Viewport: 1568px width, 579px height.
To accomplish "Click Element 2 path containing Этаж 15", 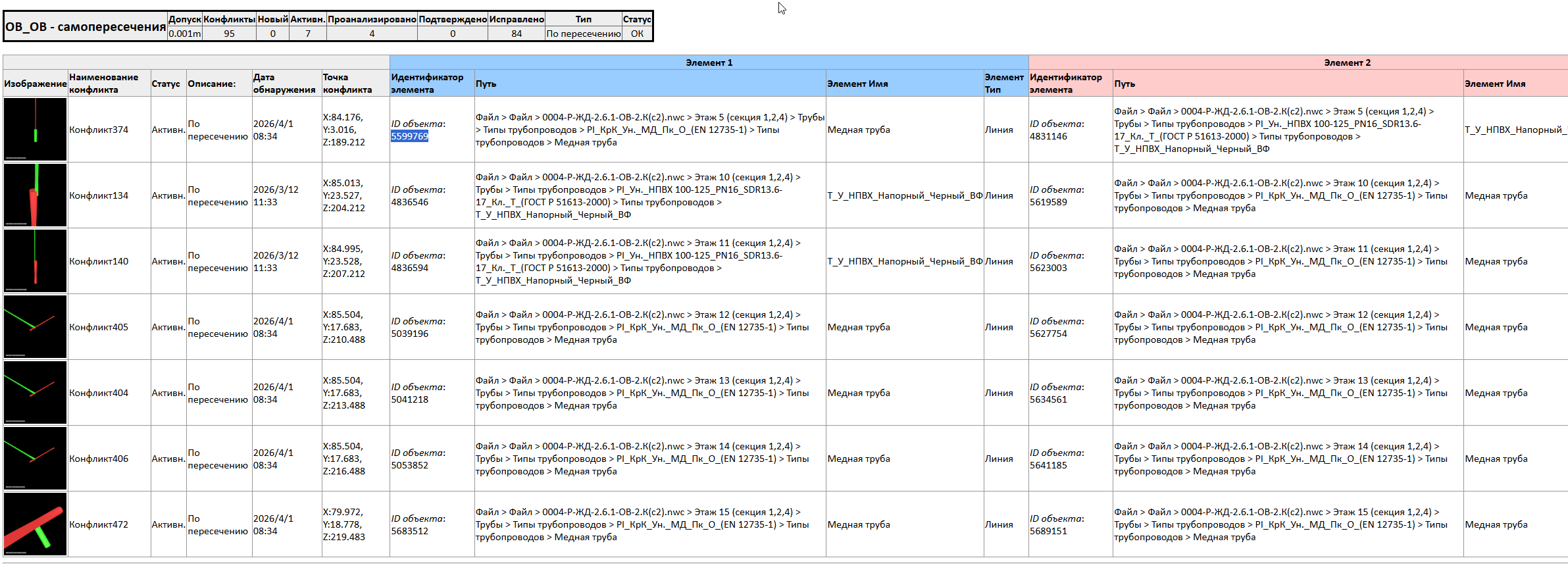I will (x=1280, y=524).
